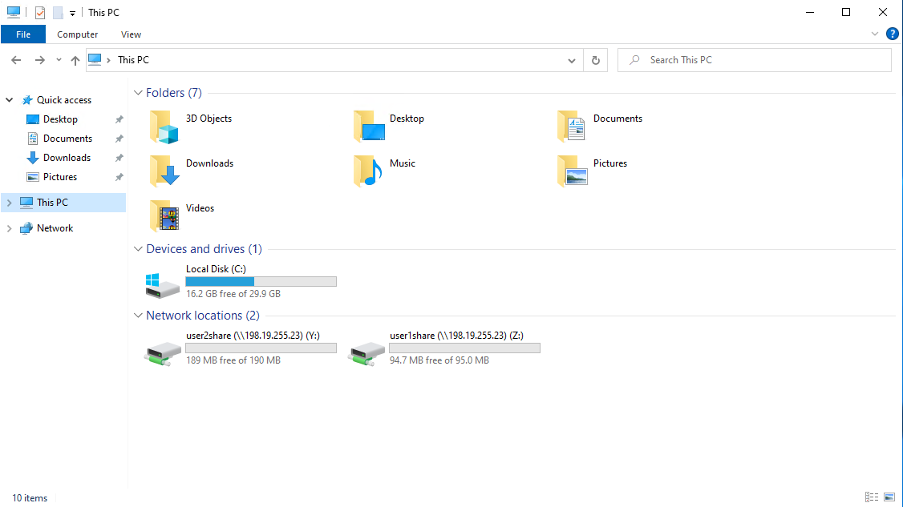Select Pictures in Quick access
This screenshot has width=904, height=508.
(59, 177)
